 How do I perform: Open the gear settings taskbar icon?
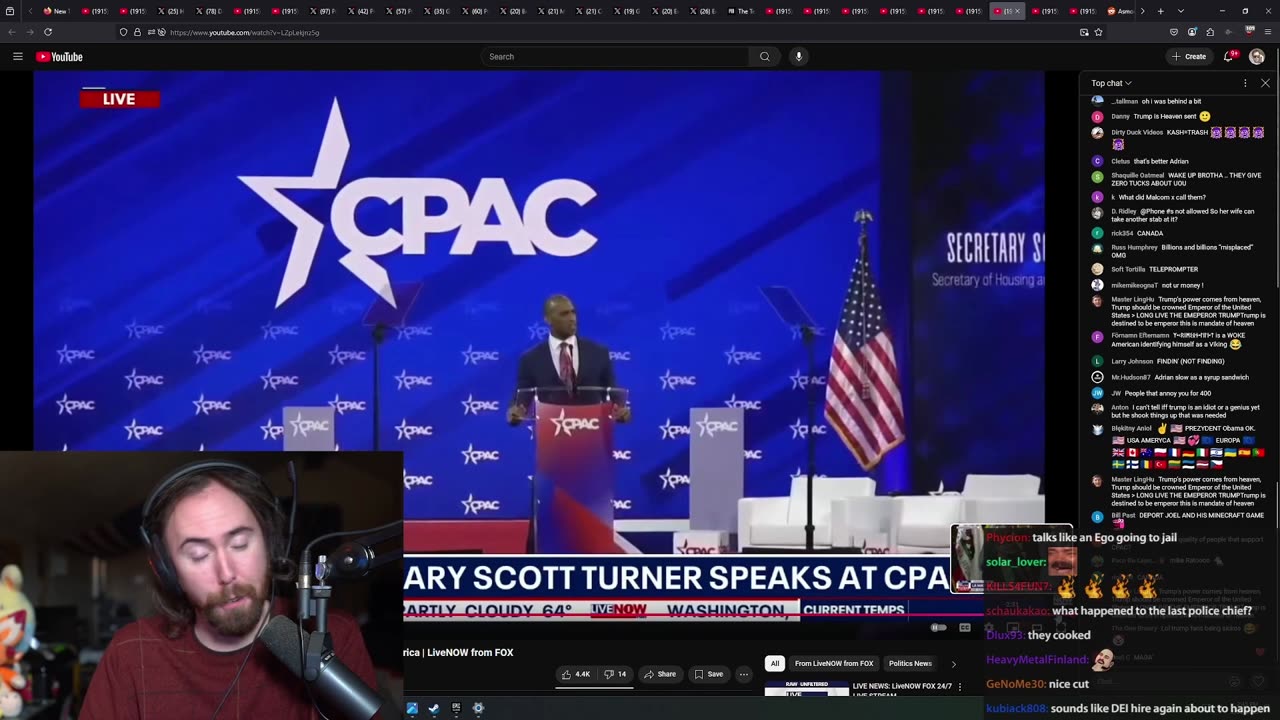pos(478,708)
